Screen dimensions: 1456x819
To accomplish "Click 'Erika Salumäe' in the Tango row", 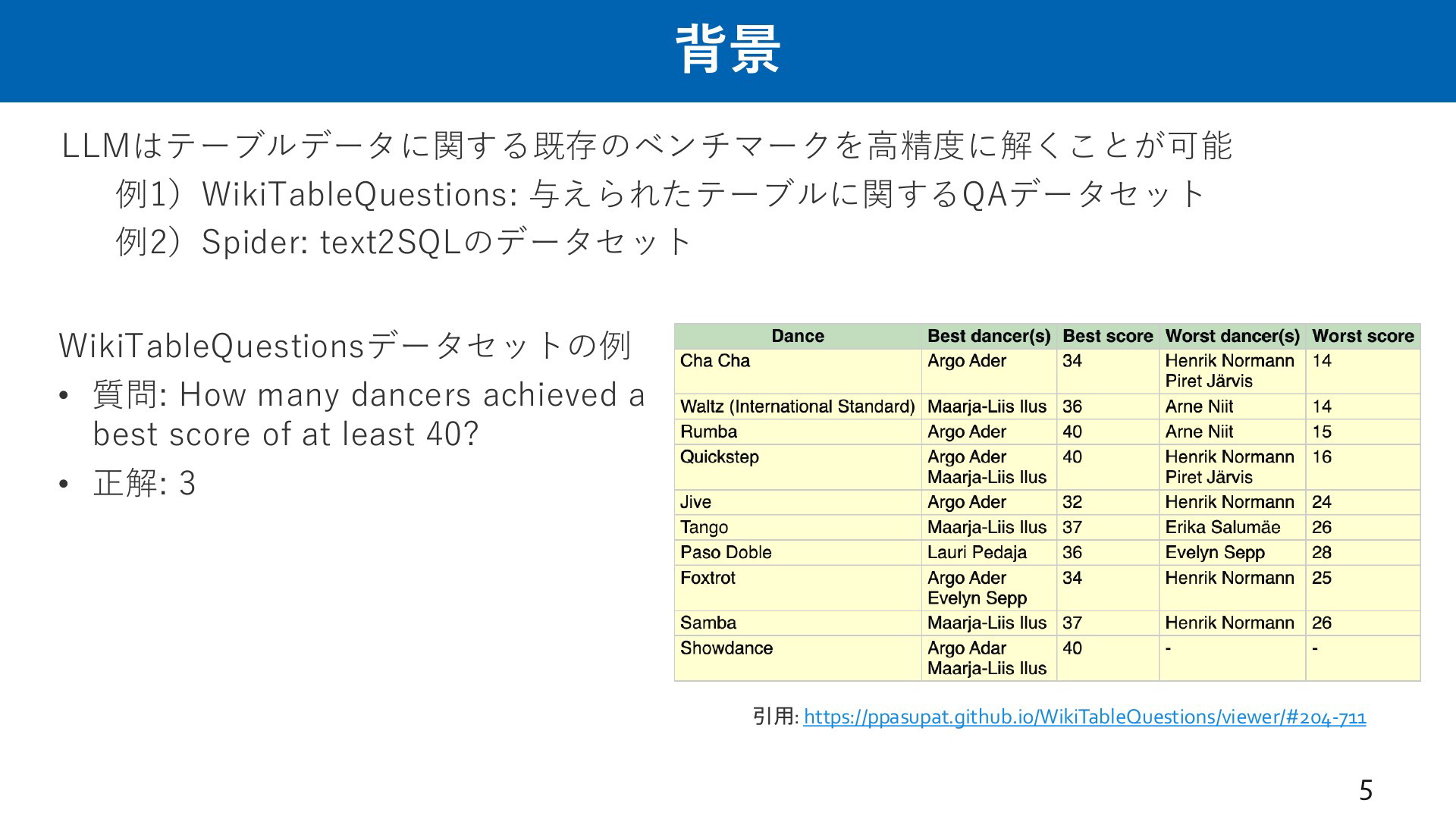I will (1222, 527).
